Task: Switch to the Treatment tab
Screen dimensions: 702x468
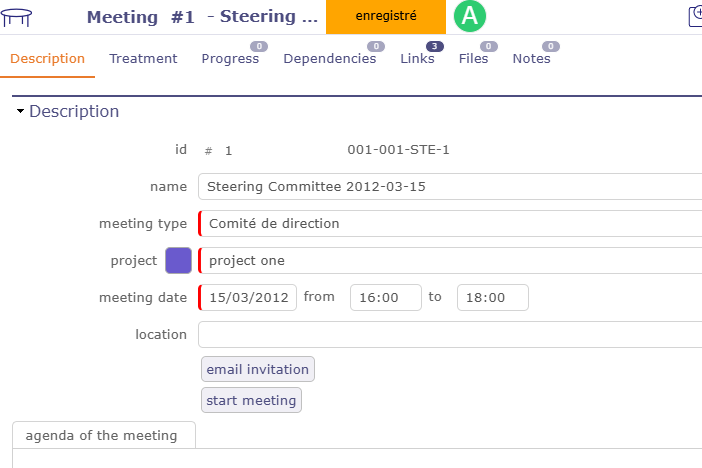Action: (x=143, y=59)
